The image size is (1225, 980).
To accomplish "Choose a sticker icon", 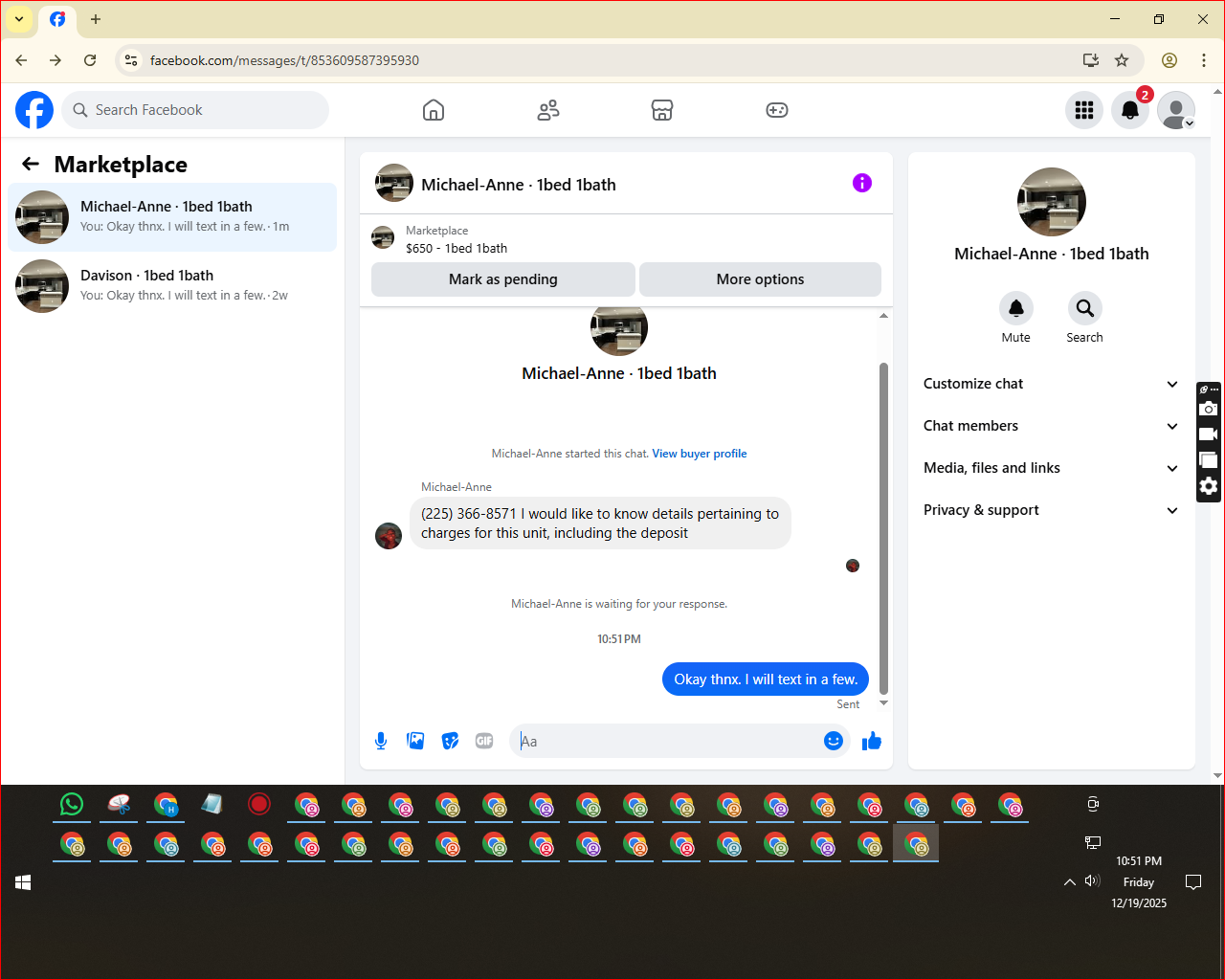I will [450, 741].
